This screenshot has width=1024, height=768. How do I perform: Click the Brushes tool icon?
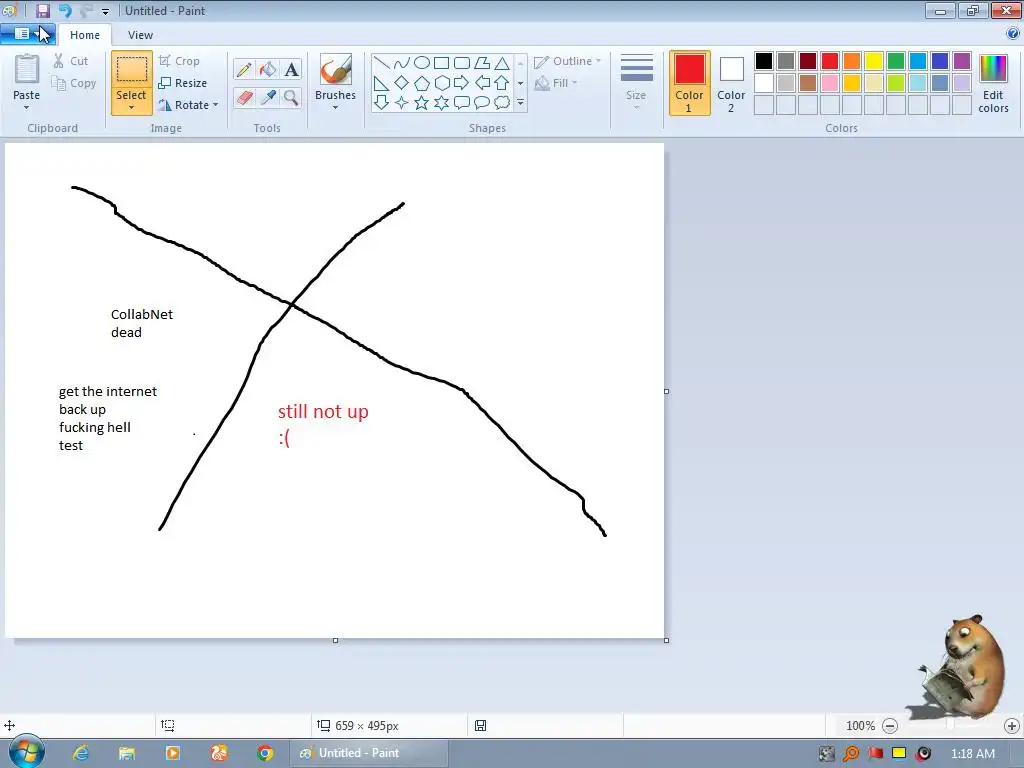(x=336, y=69)
